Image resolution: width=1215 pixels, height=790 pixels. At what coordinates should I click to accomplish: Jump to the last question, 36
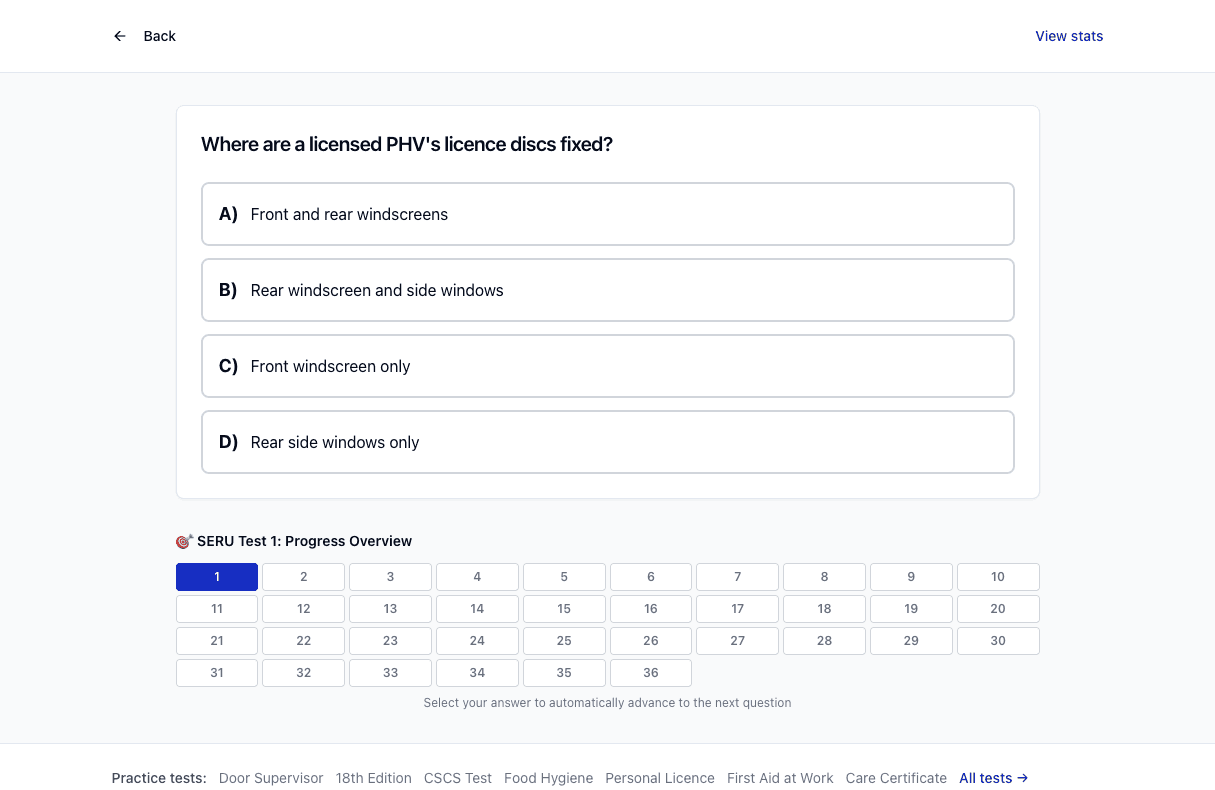click(651, 673)
